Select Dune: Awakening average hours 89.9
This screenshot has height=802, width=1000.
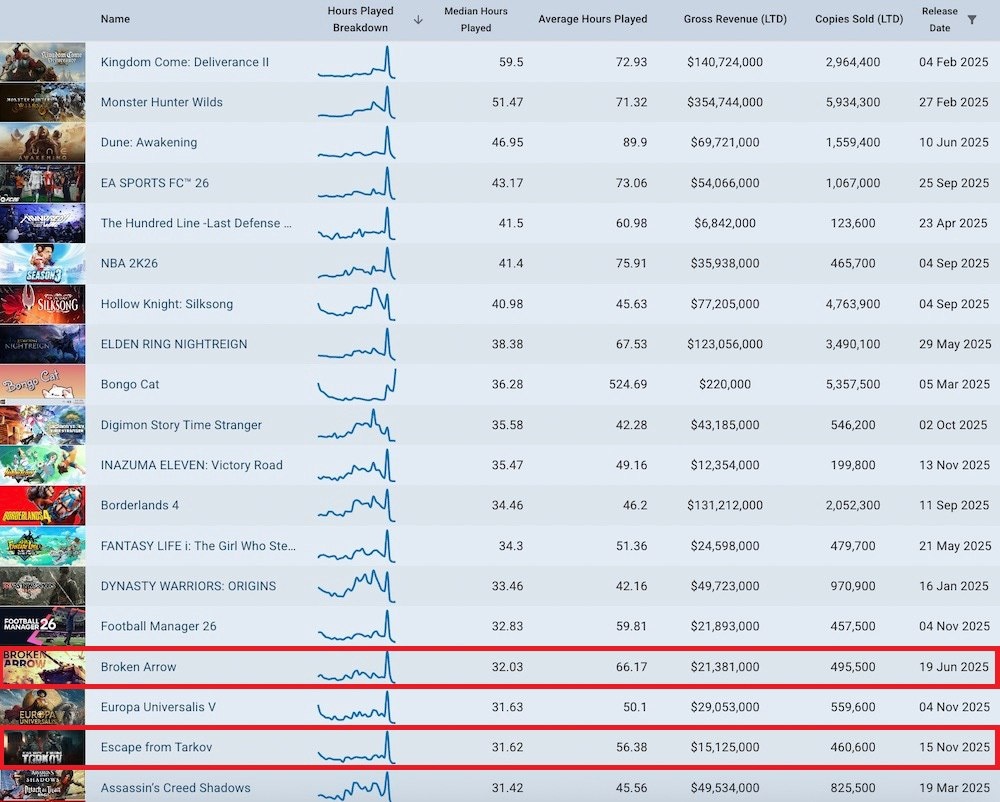635,142
